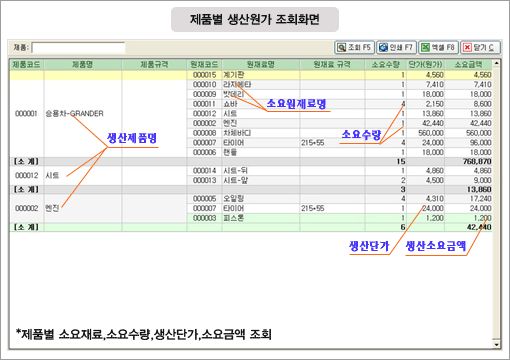Click the 소요수량 column header

coord(385,64)
